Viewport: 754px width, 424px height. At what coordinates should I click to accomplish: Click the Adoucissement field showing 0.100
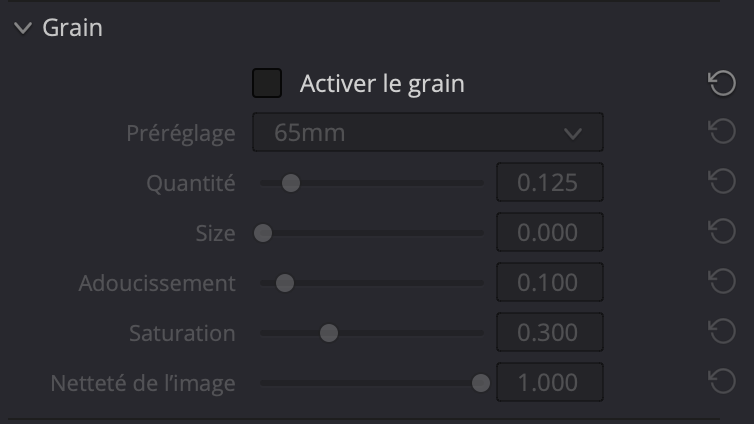(x=549, y=283)
